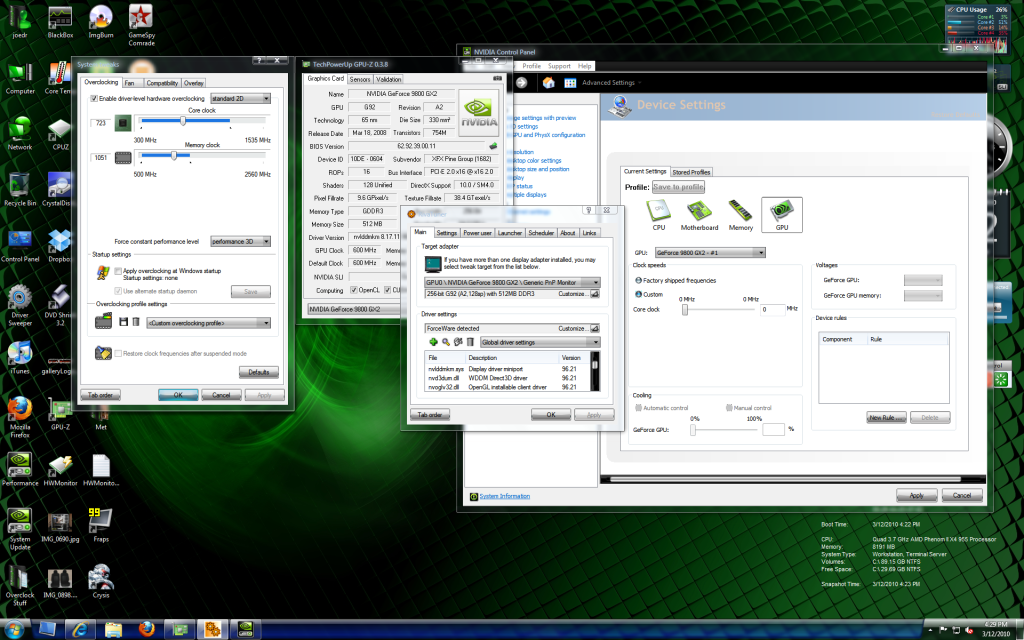
Task: Click Customize icon beside 256-bit G92 adapter line
Action: coord(594,294)
